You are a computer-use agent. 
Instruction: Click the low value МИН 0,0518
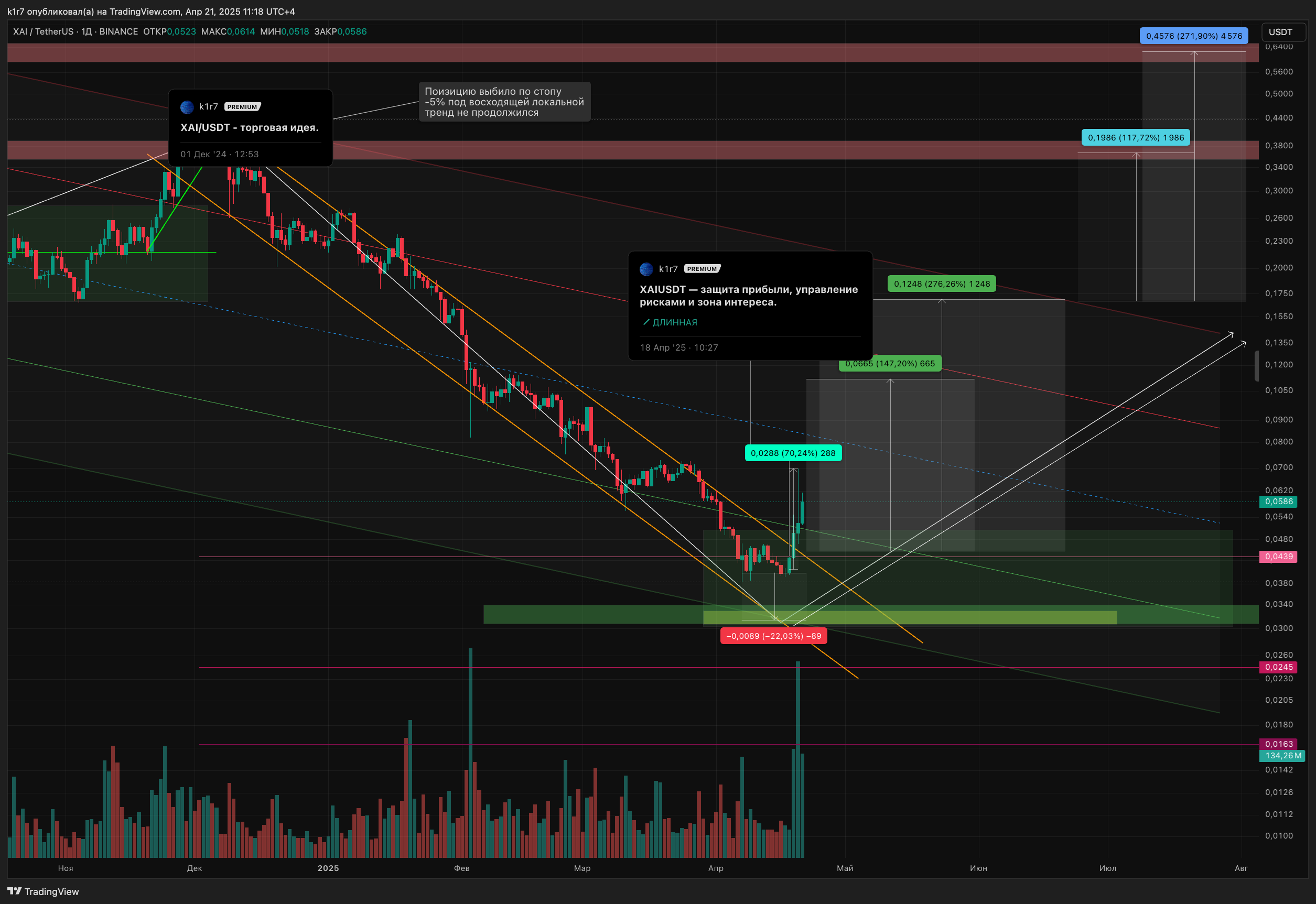pos(284,32)
